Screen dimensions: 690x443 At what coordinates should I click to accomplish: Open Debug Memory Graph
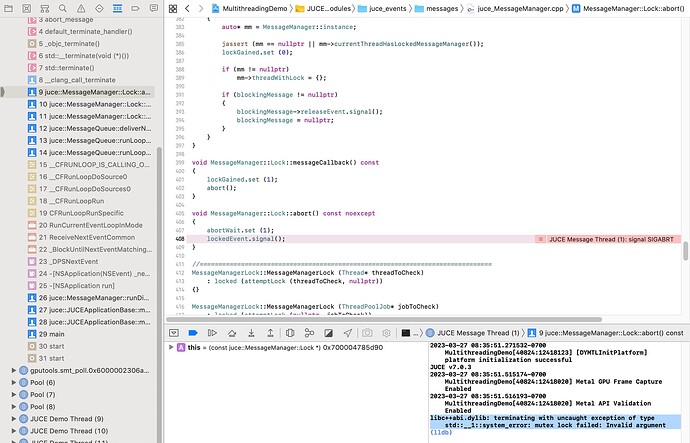309,333
